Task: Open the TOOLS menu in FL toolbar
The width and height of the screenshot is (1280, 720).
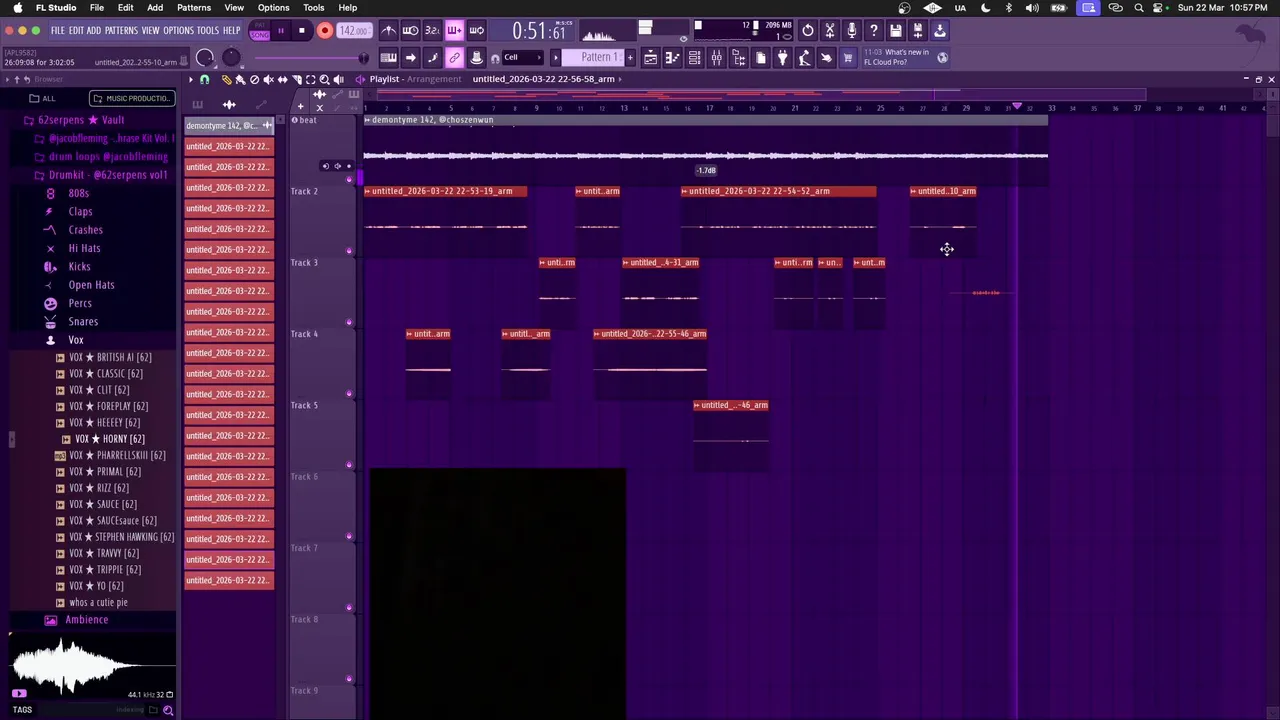Action: coord(207,30)
